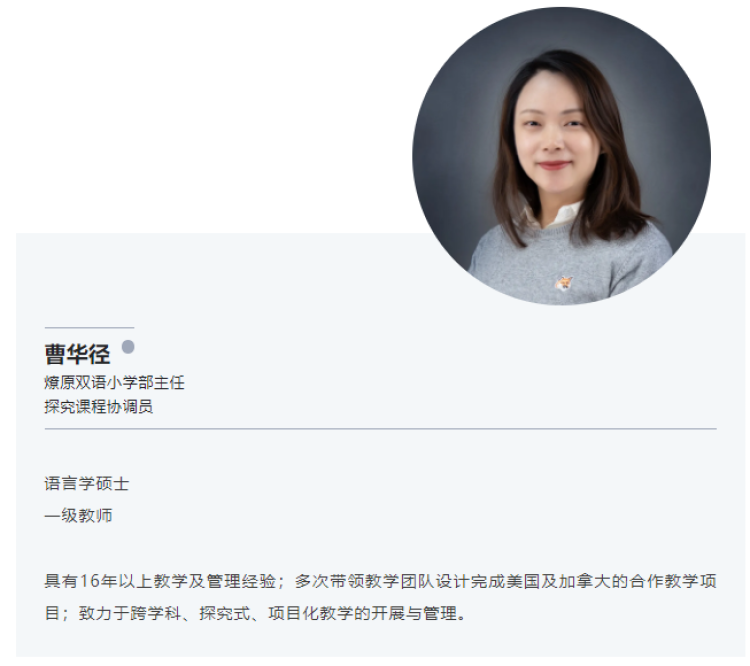Select the name heading 曹华径
Screen dimensions: 750x666
[x=77, y=355]
